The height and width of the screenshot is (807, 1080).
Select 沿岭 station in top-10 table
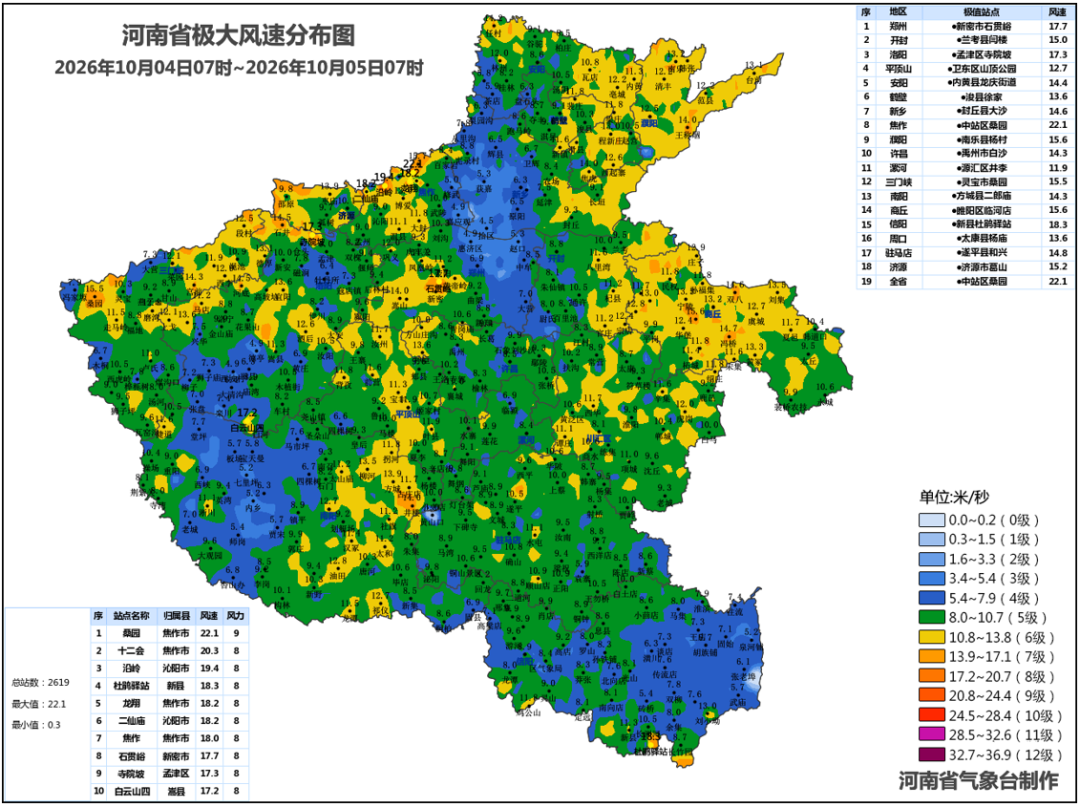[131, 668]
